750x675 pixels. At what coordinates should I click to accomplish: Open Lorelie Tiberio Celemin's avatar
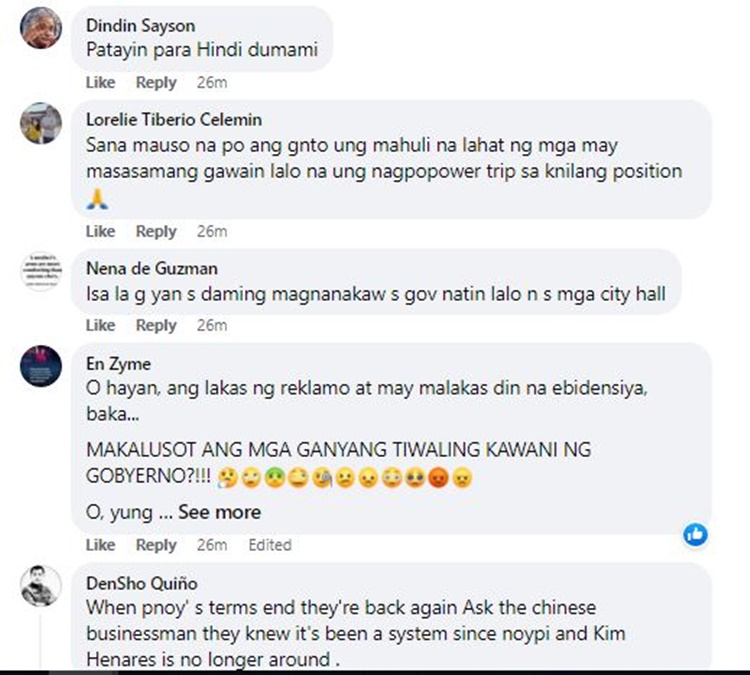pyautogui.click(x=41, y=123)
